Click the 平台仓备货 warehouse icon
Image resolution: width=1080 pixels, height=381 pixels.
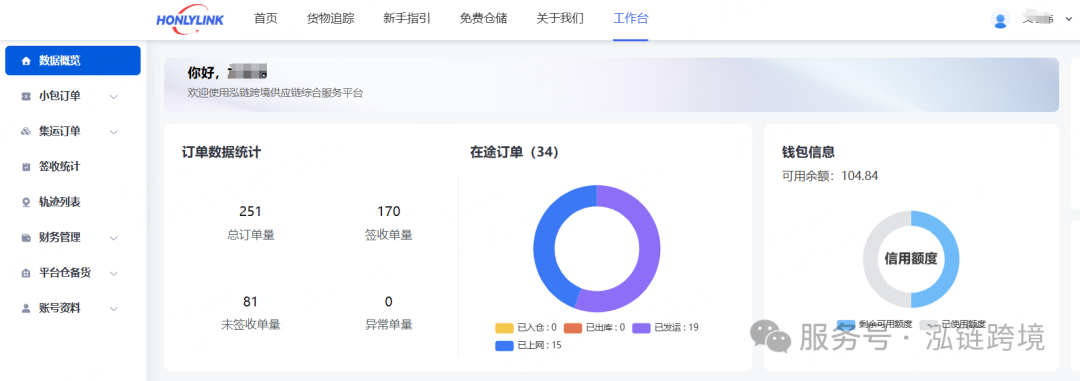[x=26, y=273]
